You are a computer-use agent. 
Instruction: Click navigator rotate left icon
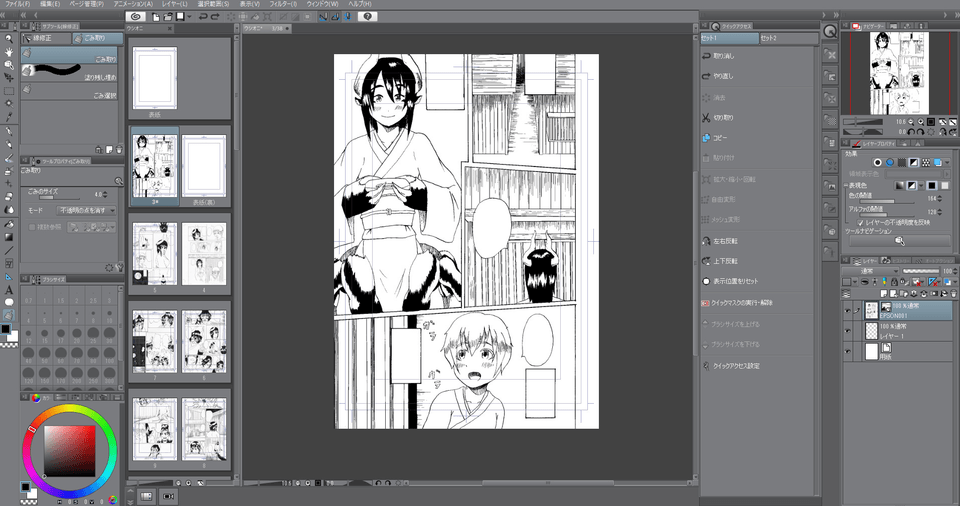(911, 131)
